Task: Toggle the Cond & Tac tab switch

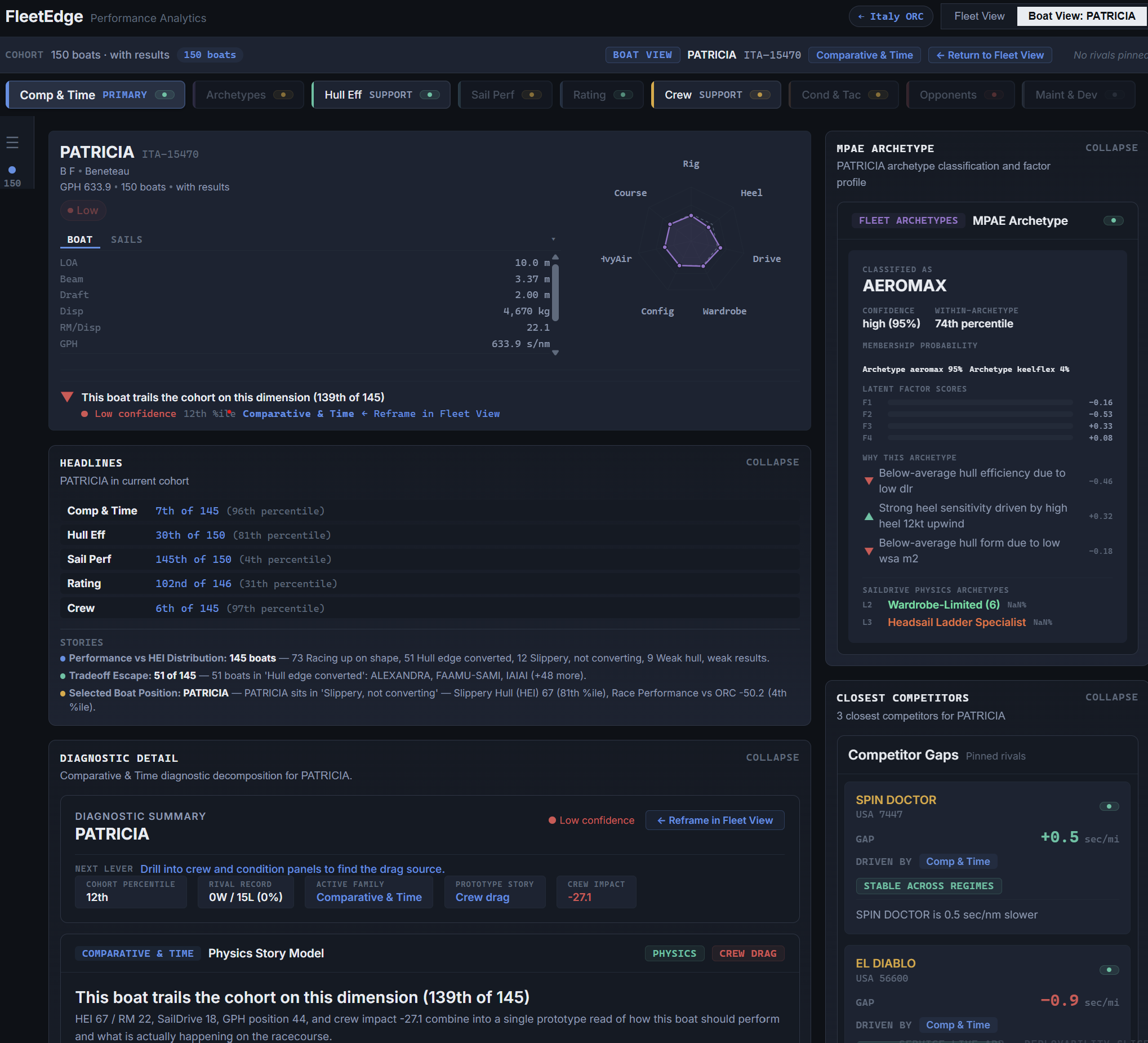Action: point(878,95)
